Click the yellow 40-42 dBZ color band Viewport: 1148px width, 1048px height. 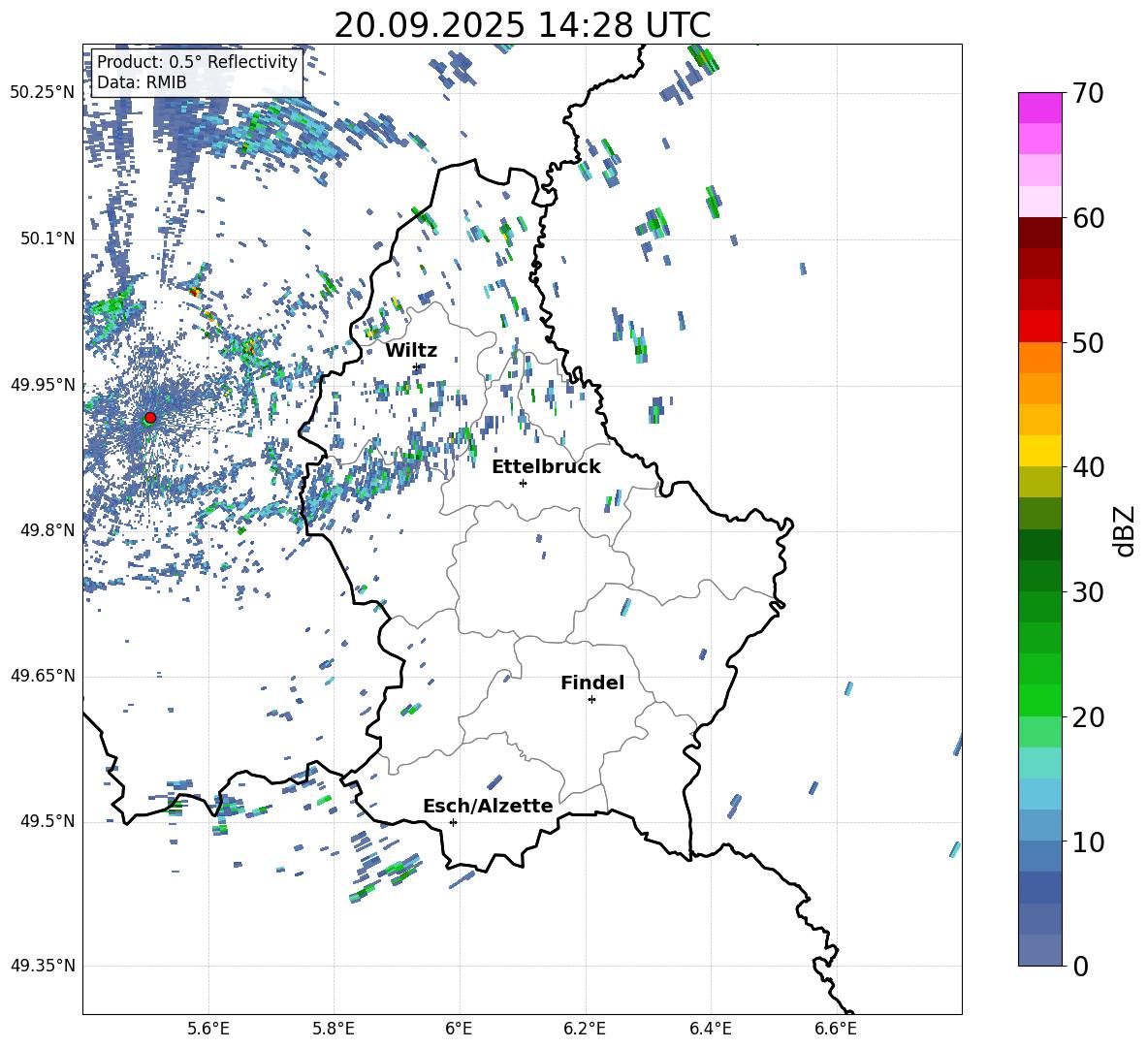[x=1040, y=451]
